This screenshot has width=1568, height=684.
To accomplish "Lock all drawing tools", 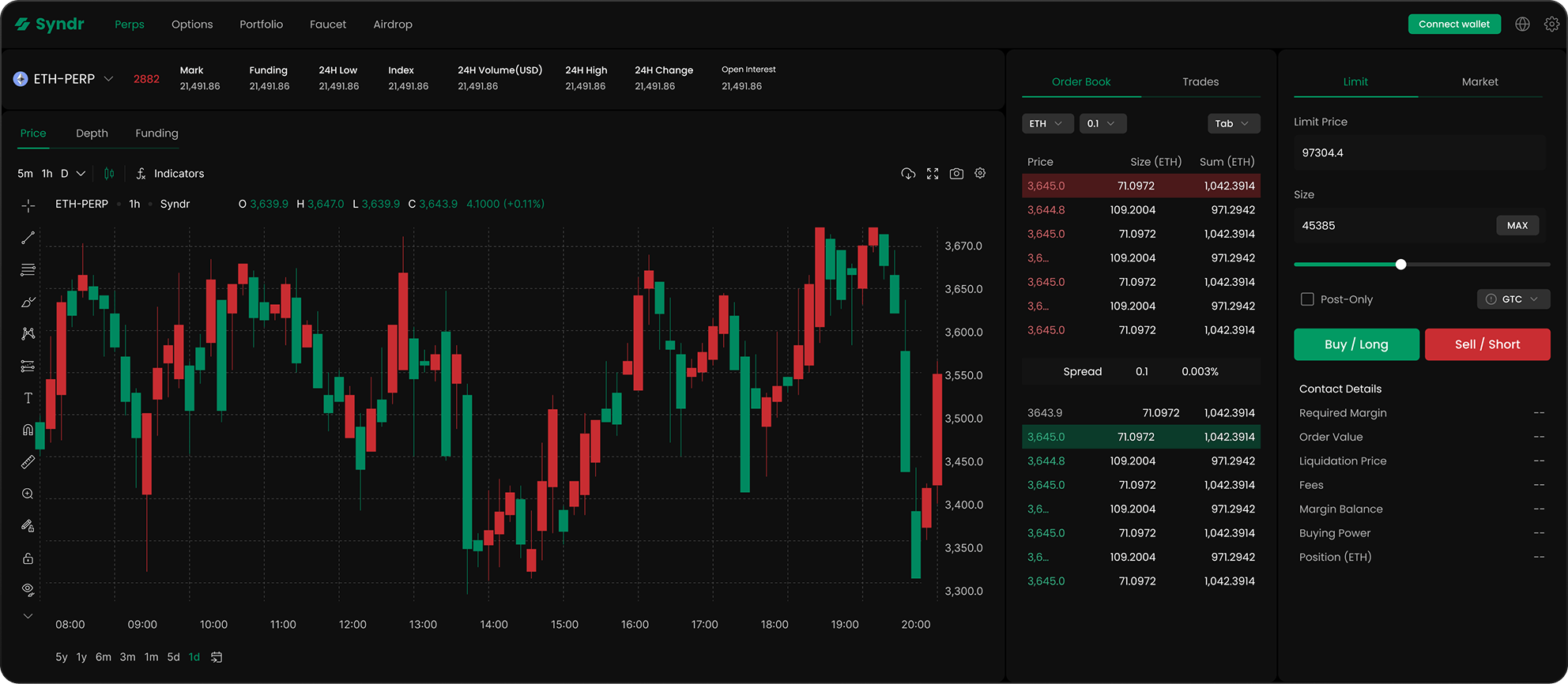I will pos(28,558).
